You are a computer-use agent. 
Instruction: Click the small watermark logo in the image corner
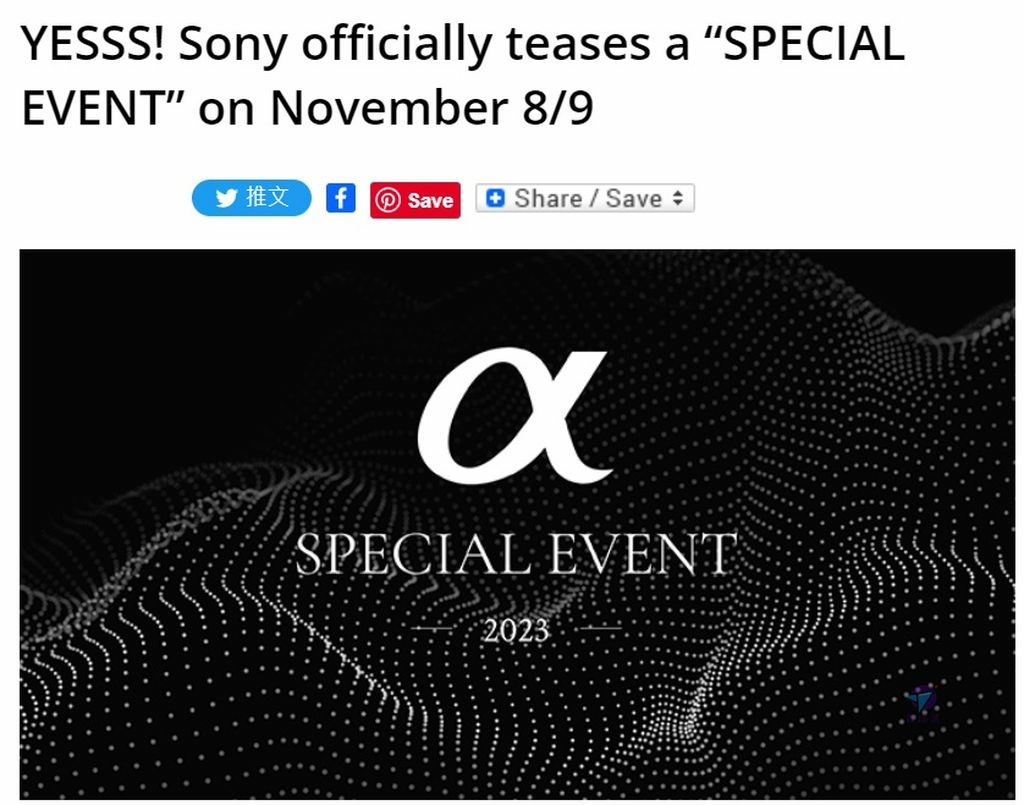pyautogui.click(x=922, y=704)
